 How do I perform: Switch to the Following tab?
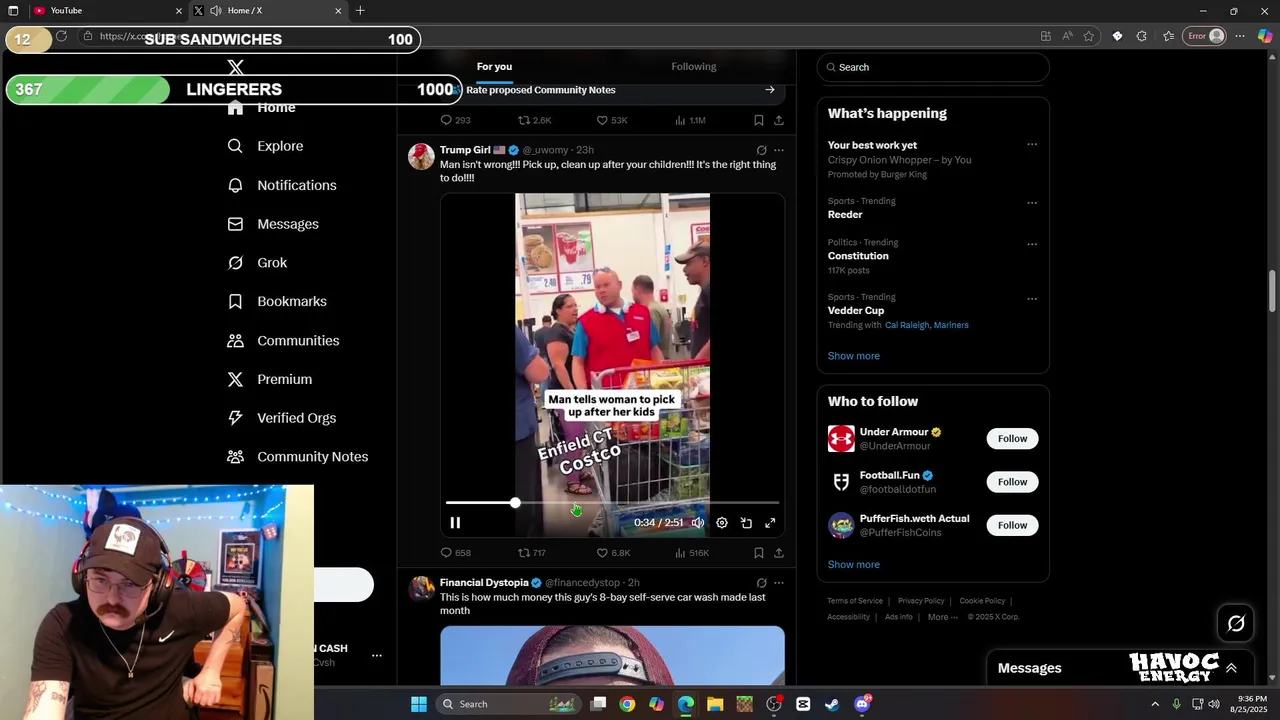[x=694, y=67]
